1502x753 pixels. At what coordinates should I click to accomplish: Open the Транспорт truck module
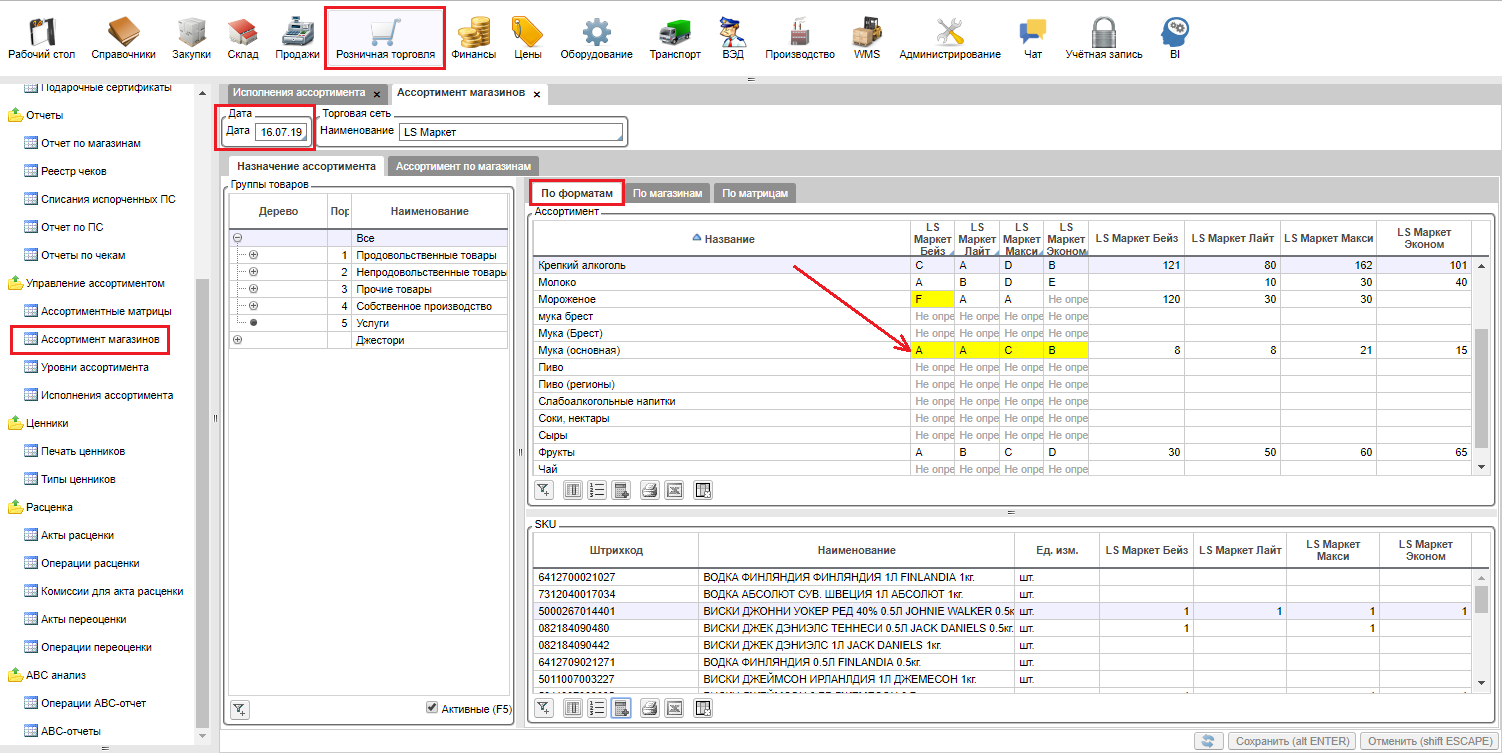pyautogui.click(x=675, y=38)
